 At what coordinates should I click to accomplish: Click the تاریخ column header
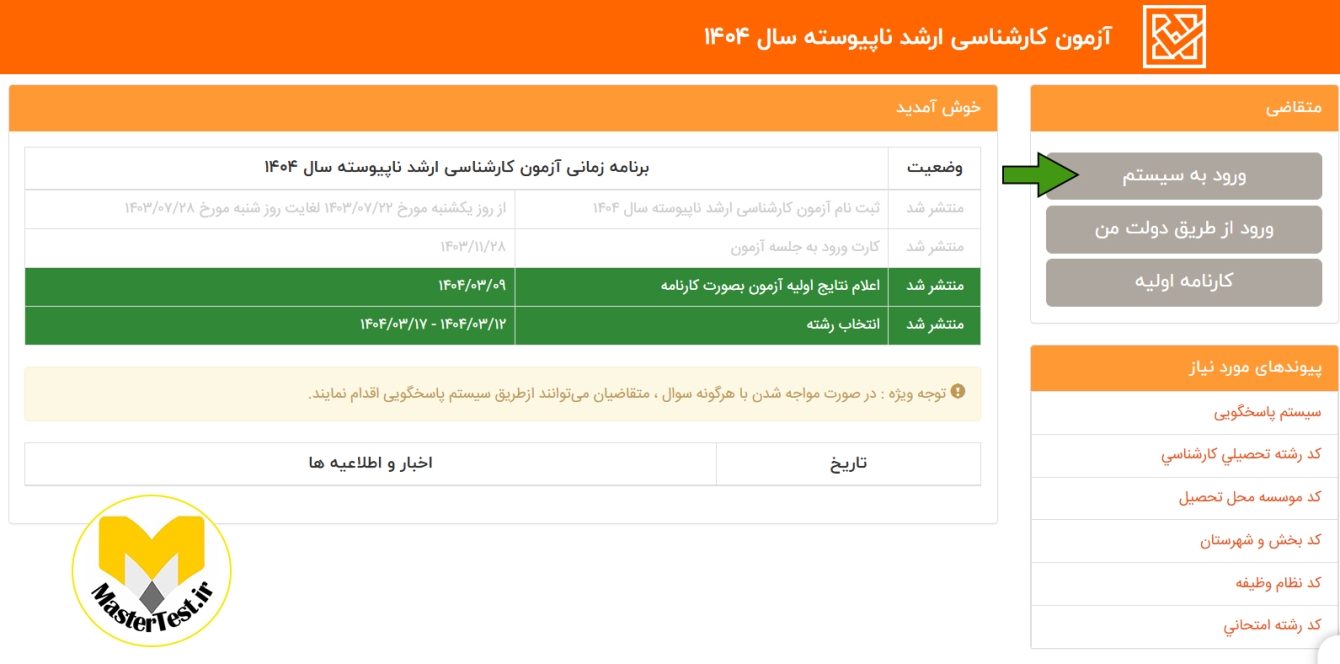pyautogui.click(x=849, y=464)
